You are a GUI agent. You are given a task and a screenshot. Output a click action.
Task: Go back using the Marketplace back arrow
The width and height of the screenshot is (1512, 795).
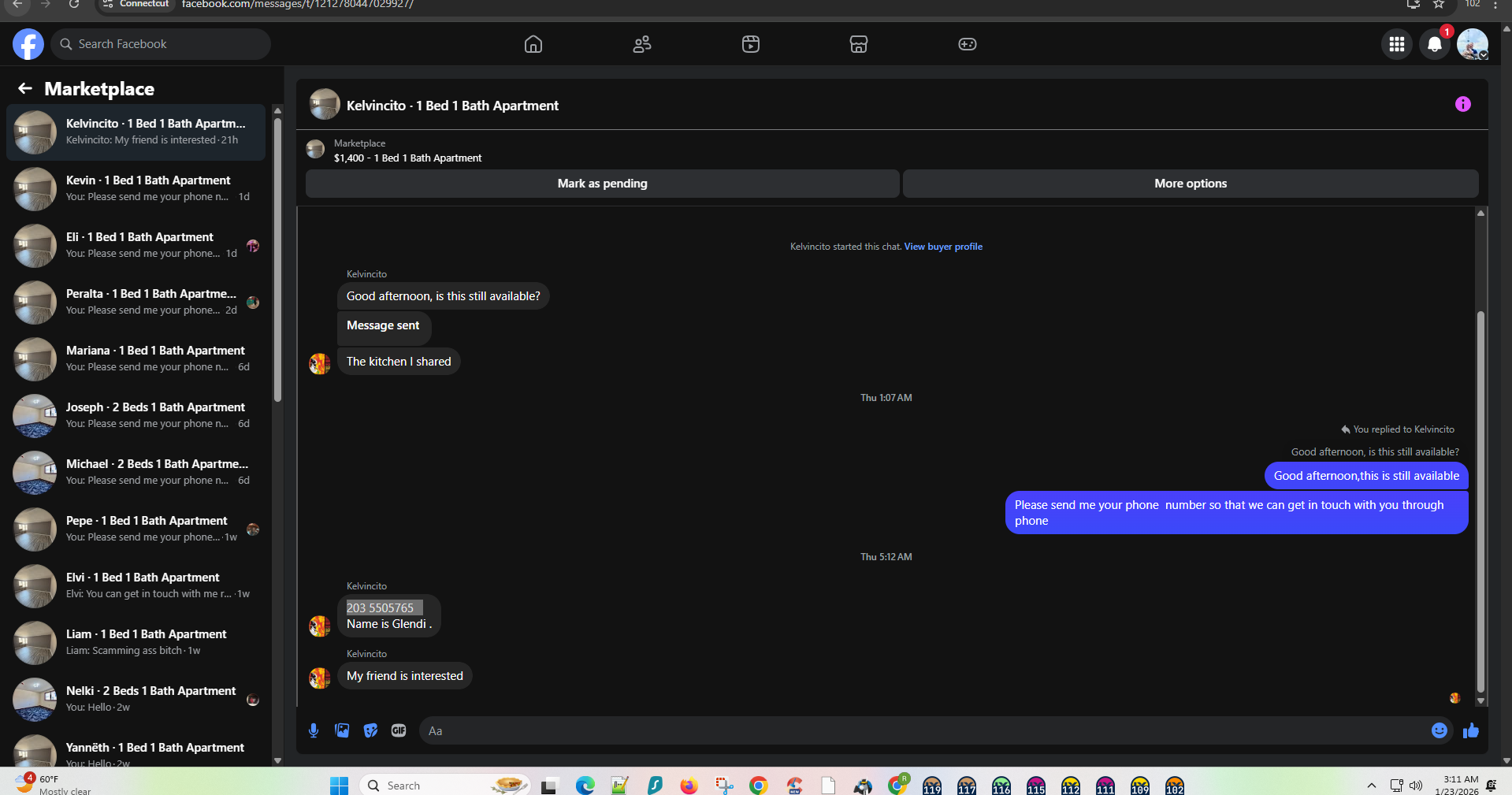tap(25, 88)
